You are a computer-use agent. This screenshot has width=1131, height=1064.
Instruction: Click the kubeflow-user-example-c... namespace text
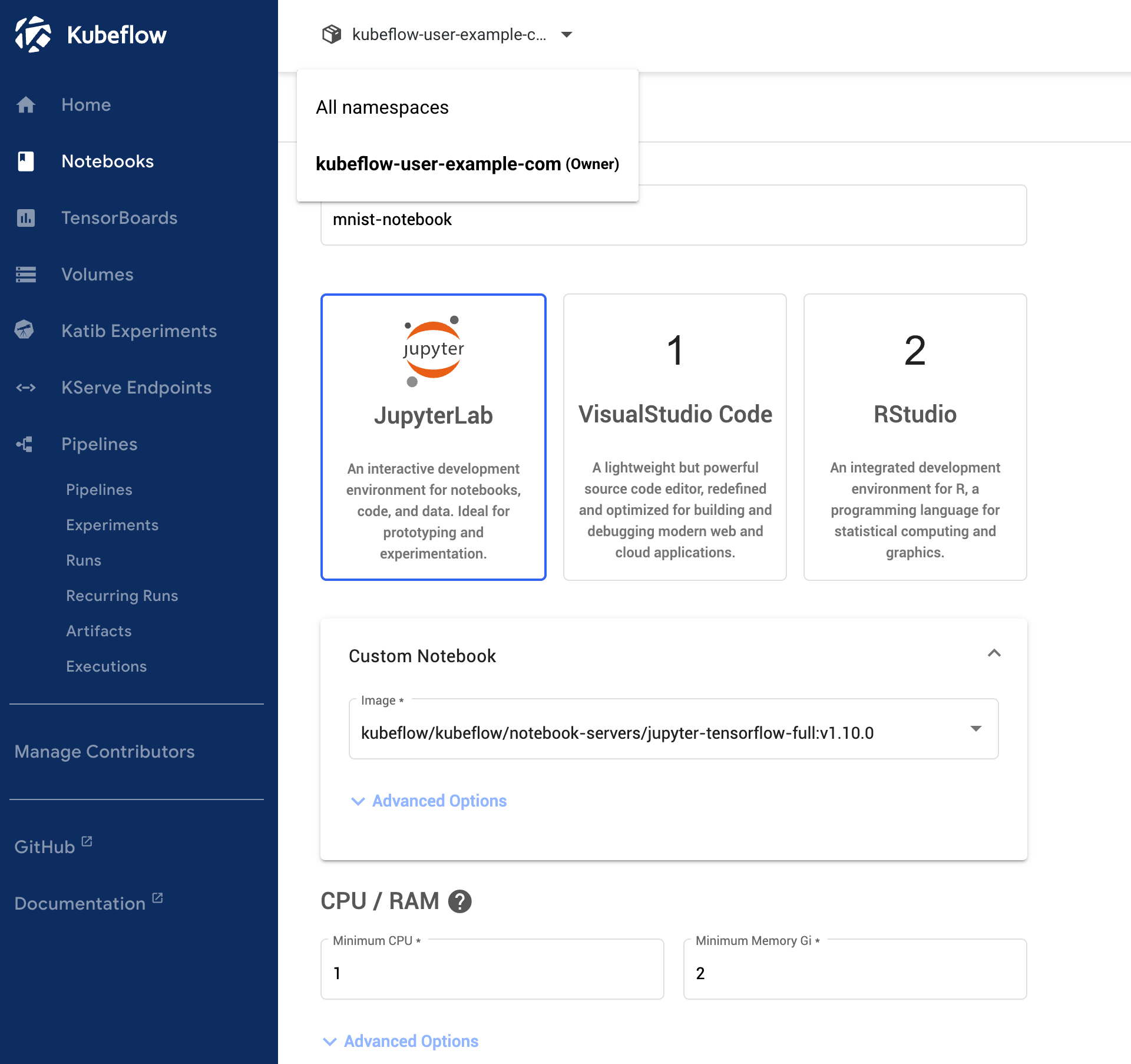point(449,35)
